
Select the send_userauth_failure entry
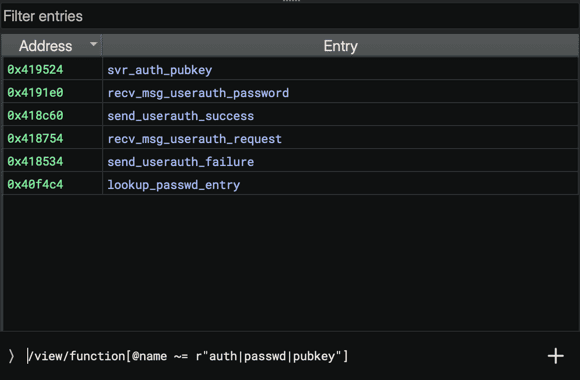[x=181, y=162]
